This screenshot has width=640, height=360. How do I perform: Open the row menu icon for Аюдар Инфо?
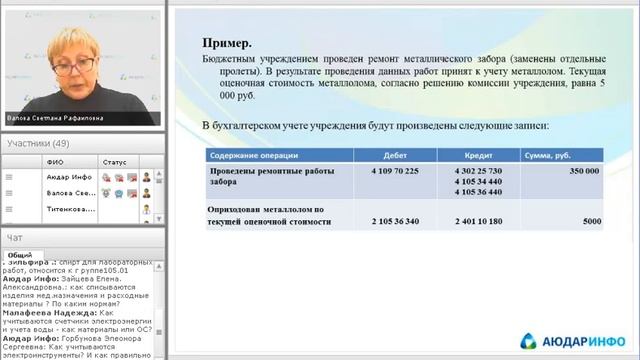tap(9, 177)
